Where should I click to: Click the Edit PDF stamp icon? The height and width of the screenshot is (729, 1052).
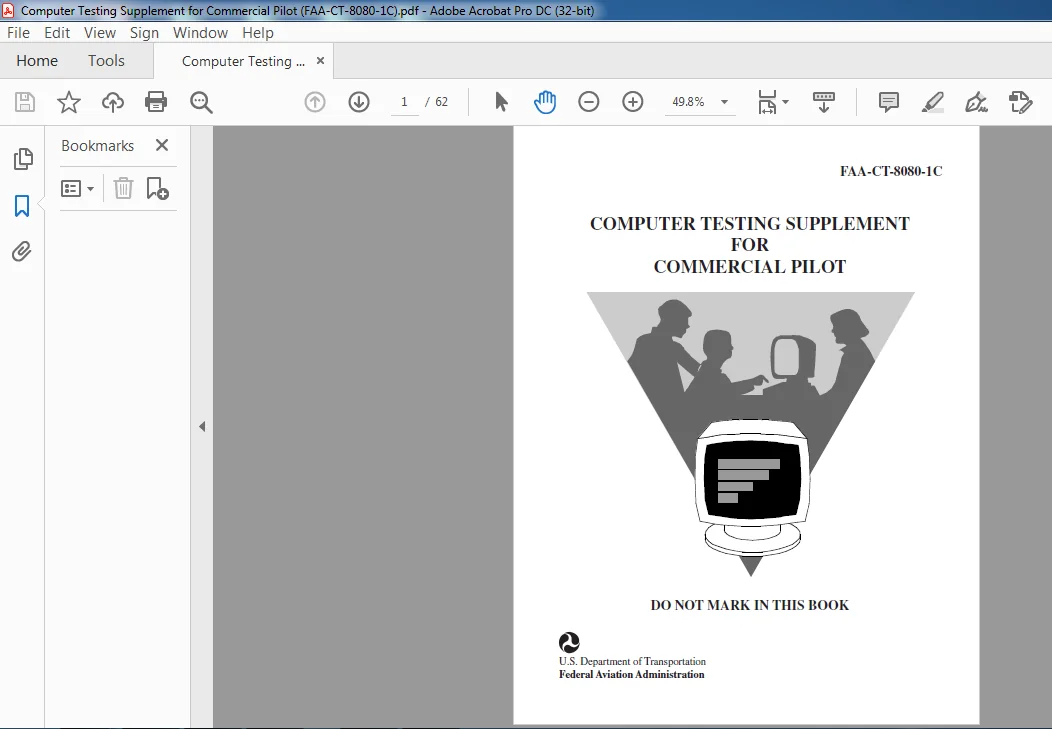[x=1020, y=102]
